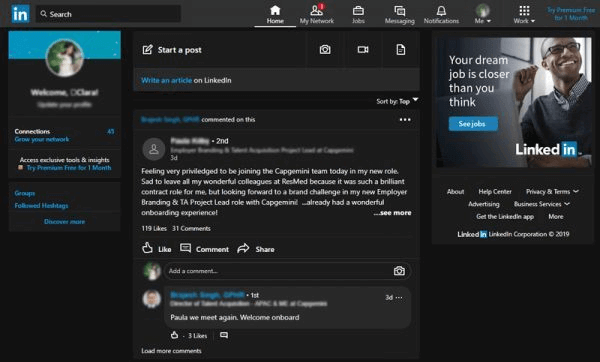
Task: Expand post with see more
Action: [x=393, y=213]
